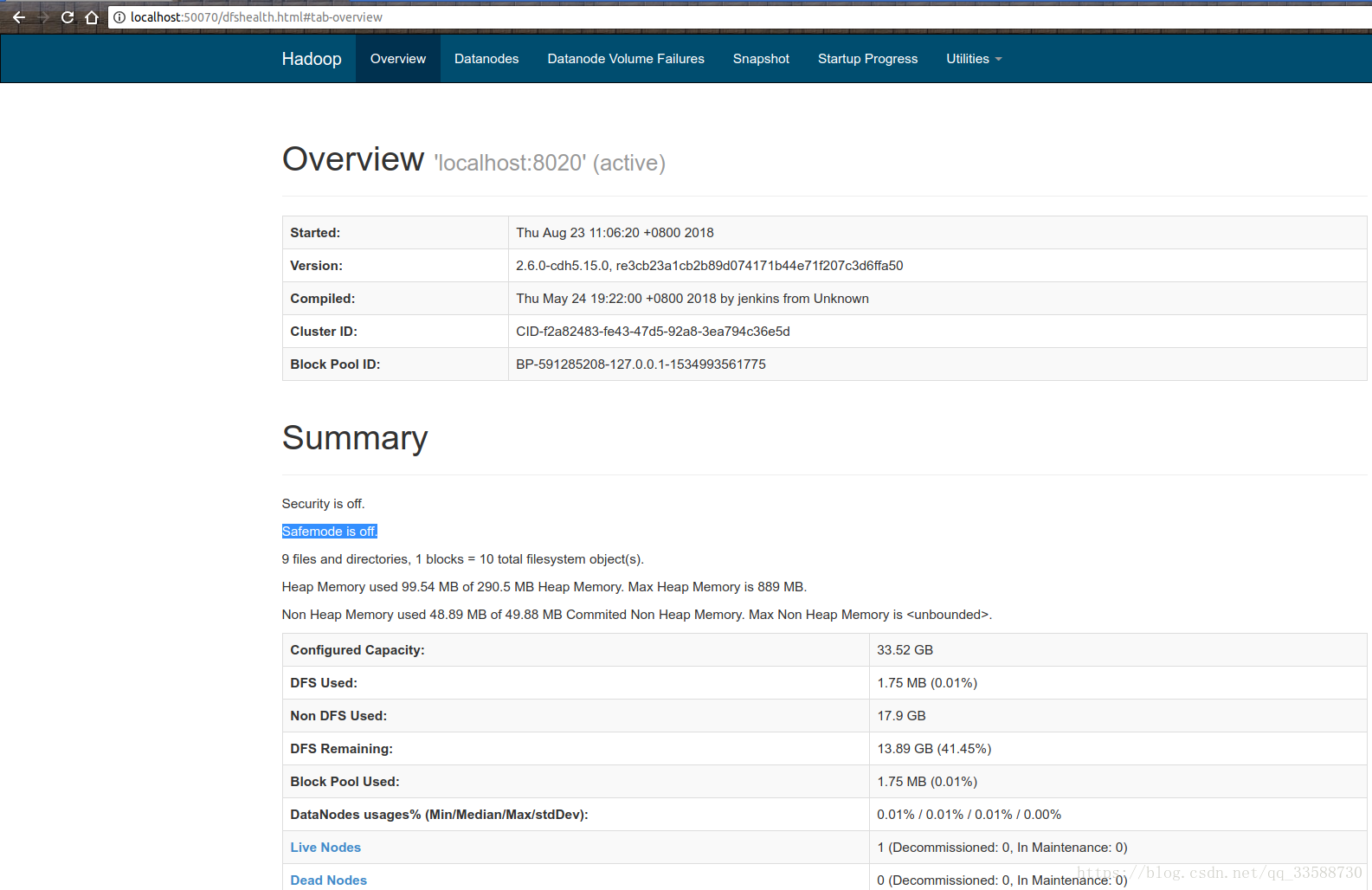
Task: Click the 'Version:' row label
Action: 317,266
